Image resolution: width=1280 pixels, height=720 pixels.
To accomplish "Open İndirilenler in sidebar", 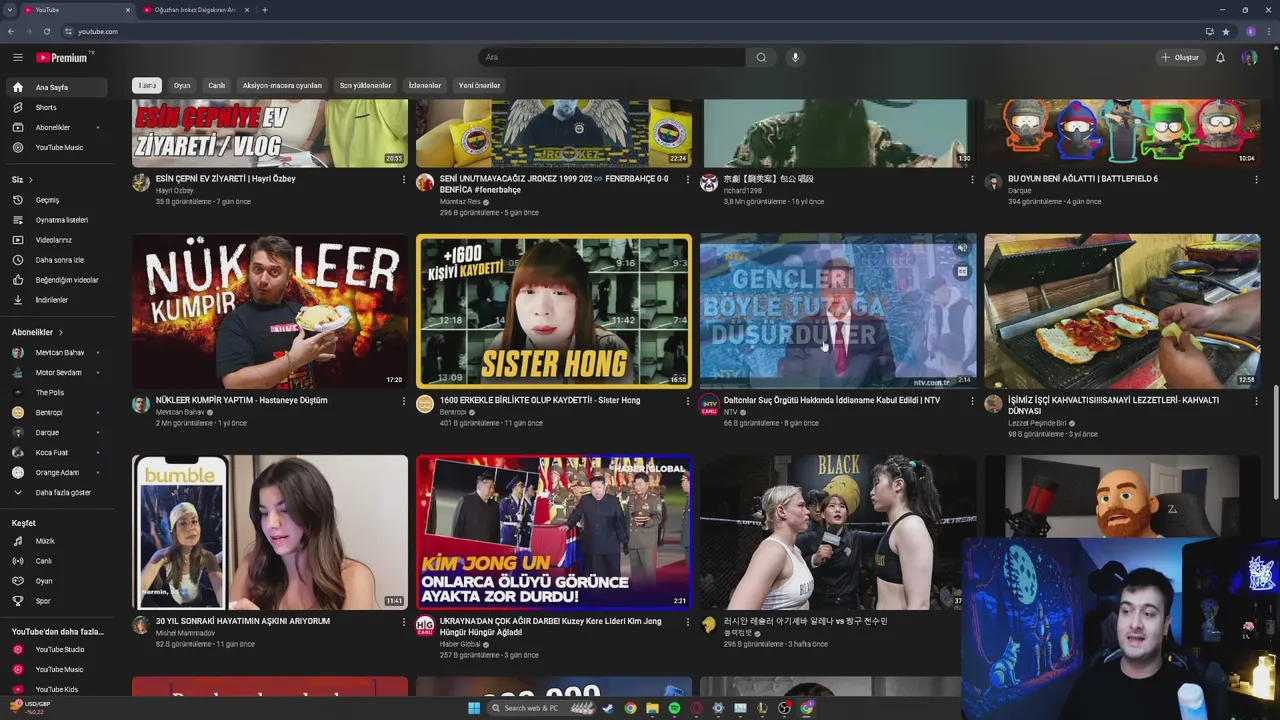I will pos(57,300).
